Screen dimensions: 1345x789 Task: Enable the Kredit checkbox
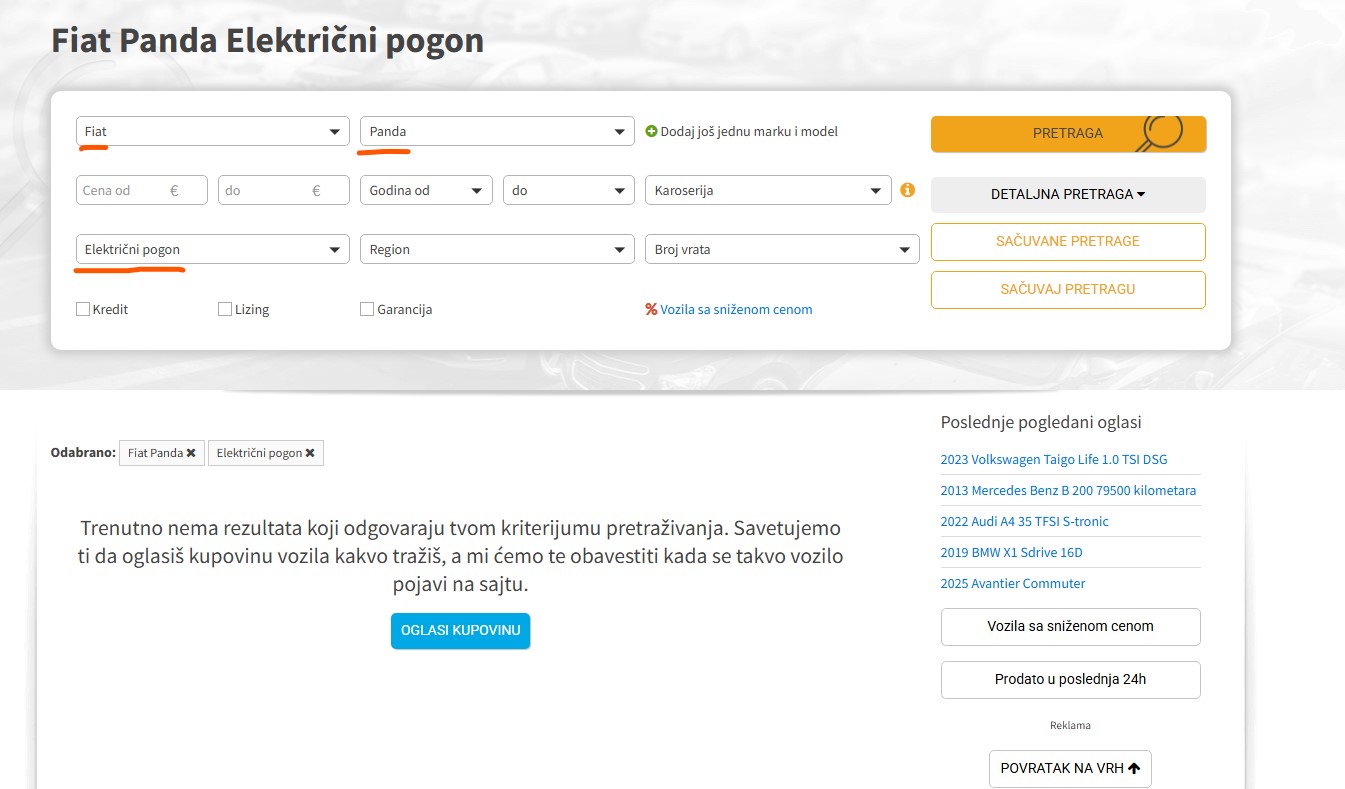tap(83, 309)
